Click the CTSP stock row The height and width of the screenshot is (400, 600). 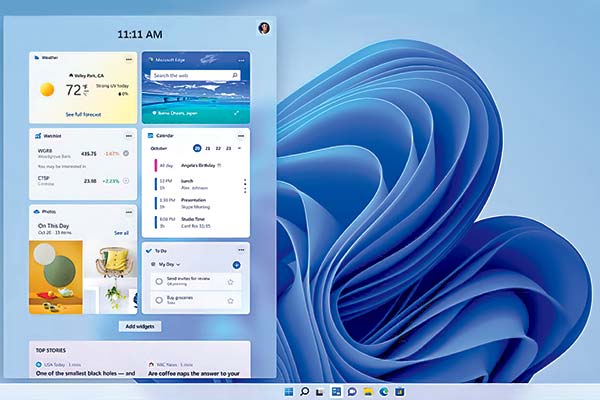click(x=83, y=181)
